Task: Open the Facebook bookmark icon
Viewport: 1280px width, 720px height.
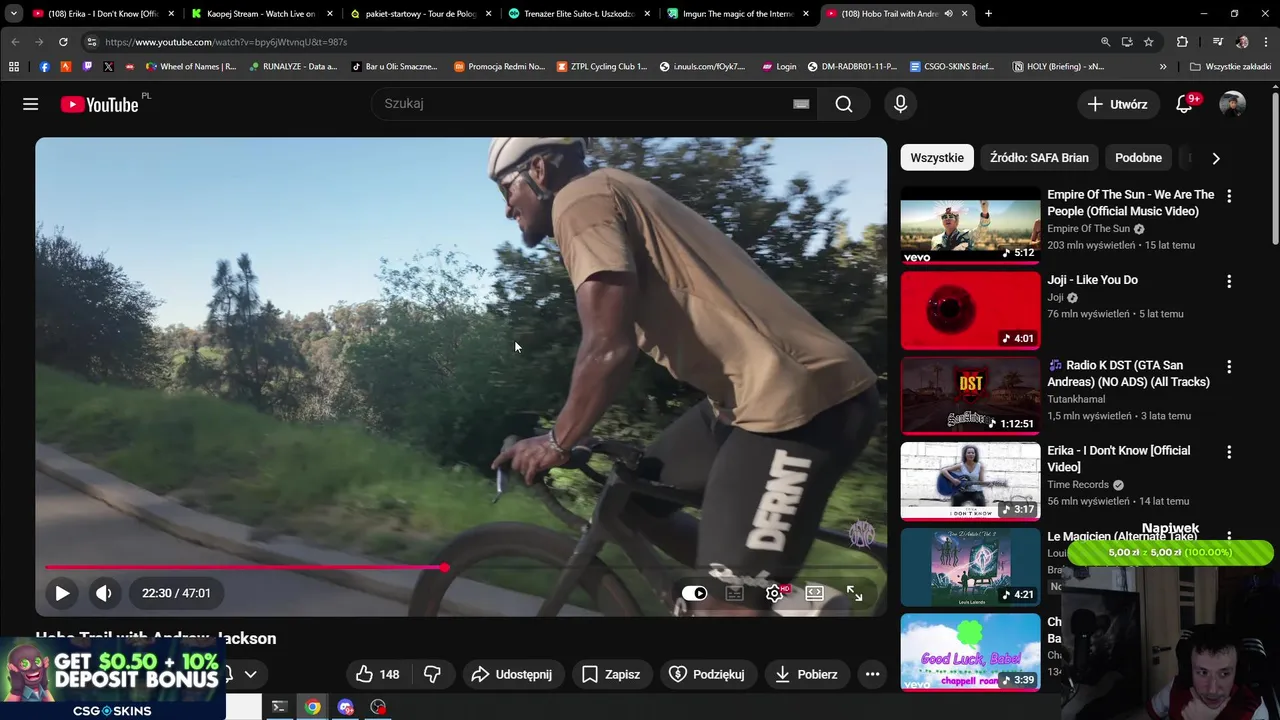Action: (44, 67)
